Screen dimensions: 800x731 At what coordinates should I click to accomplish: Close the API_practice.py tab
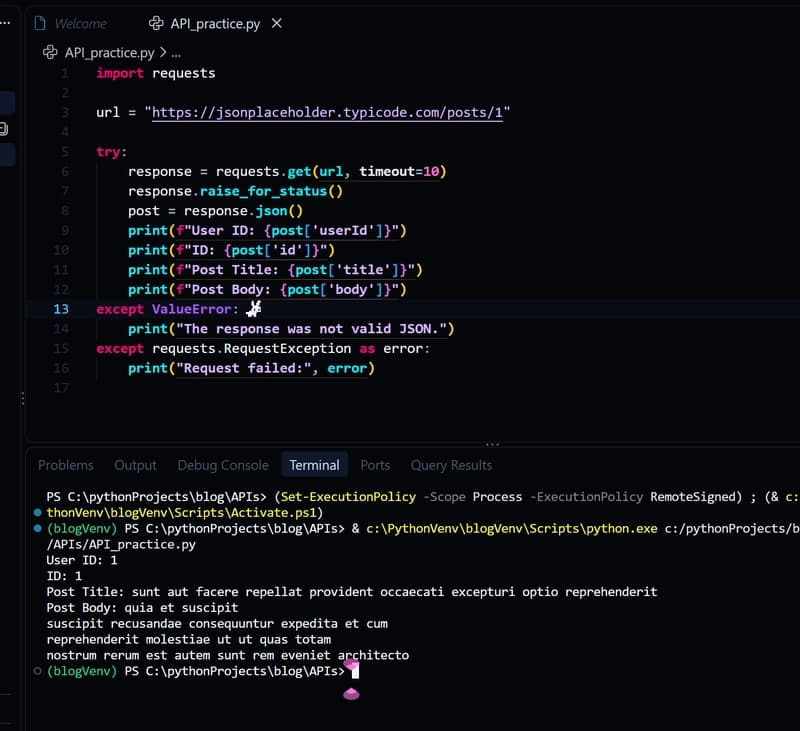pyautogui.click(x=277, y=23)
